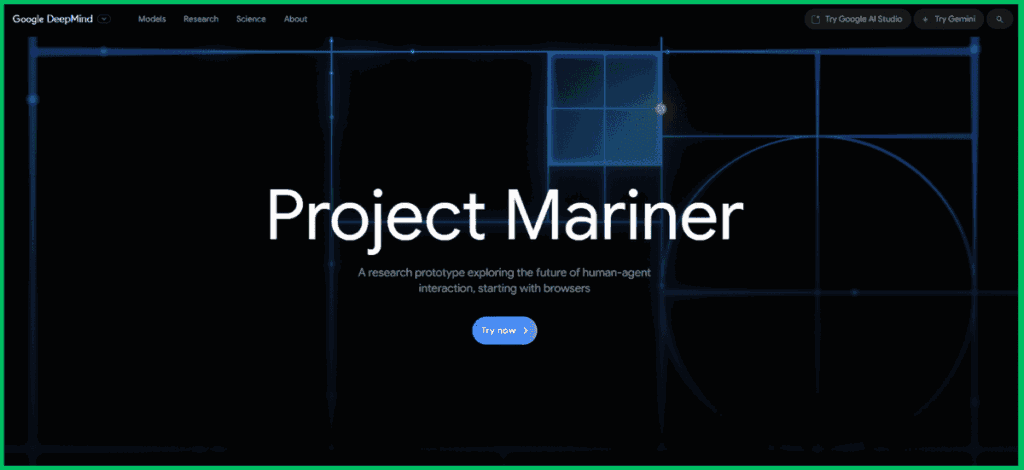The width and height of the screenshot is (1024, 470).
Task: Click Try Google AI Studio button
Action: 857,20
